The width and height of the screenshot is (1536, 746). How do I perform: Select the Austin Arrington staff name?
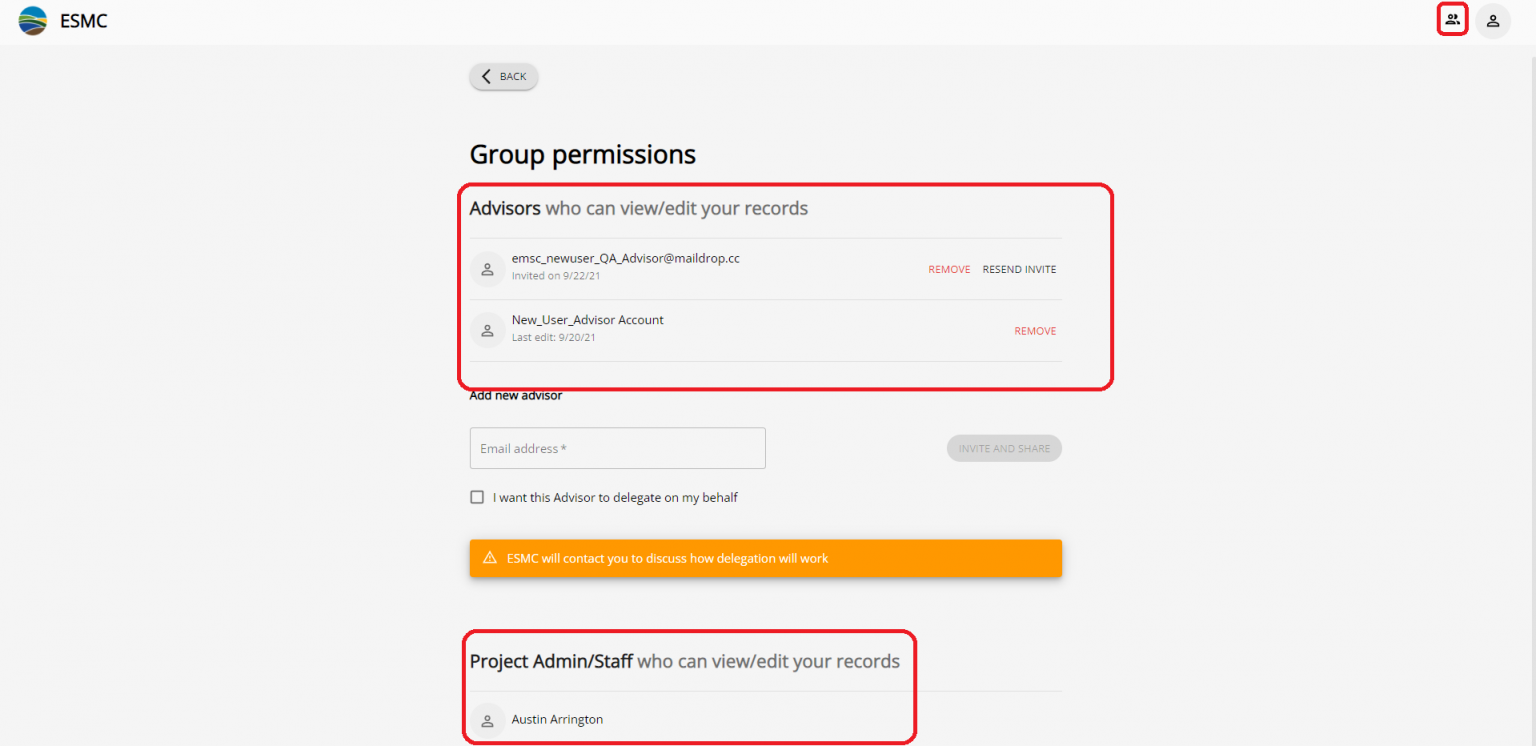[x=557, y=720]
